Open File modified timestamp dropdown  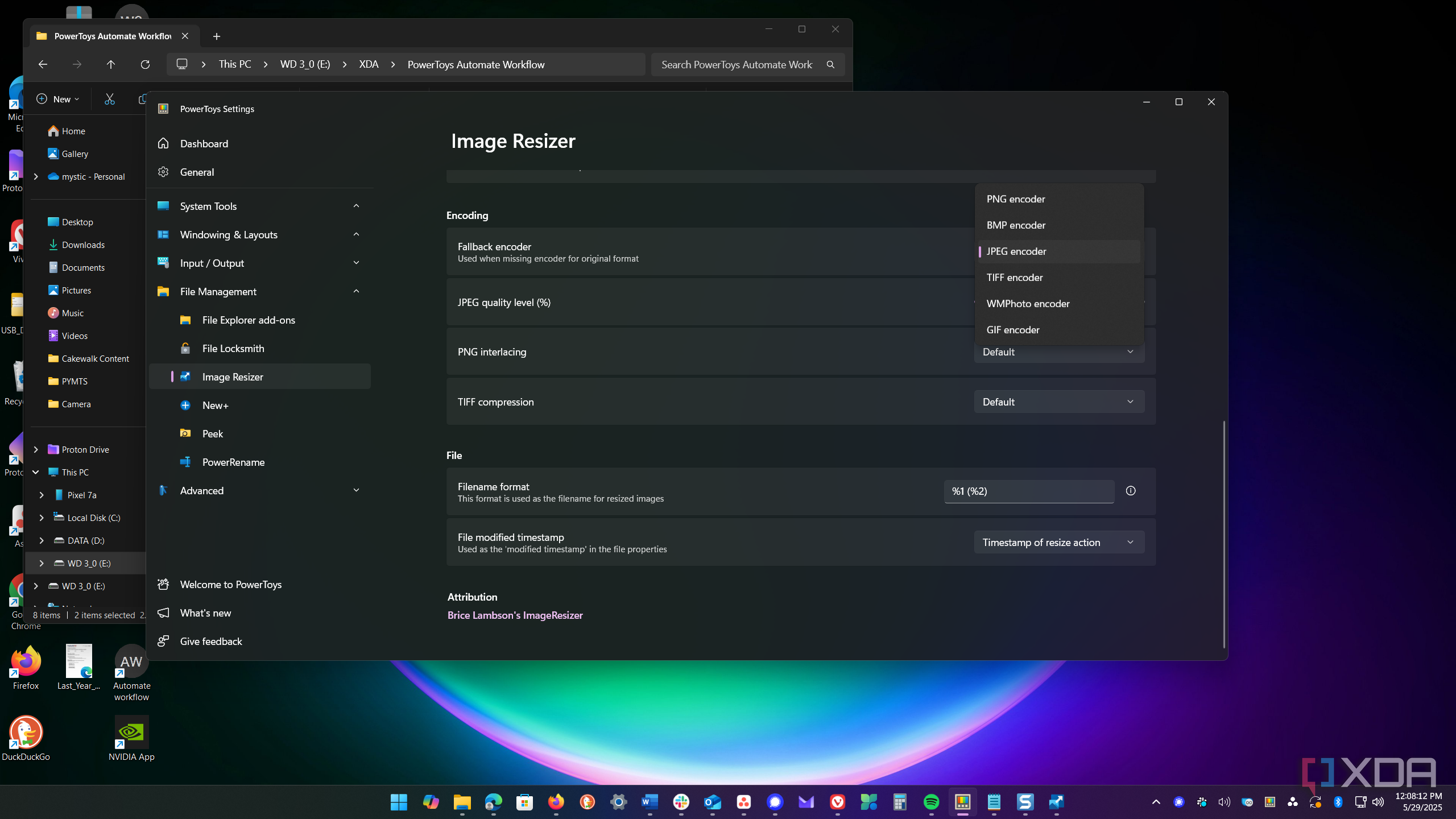click(1059, 542)
